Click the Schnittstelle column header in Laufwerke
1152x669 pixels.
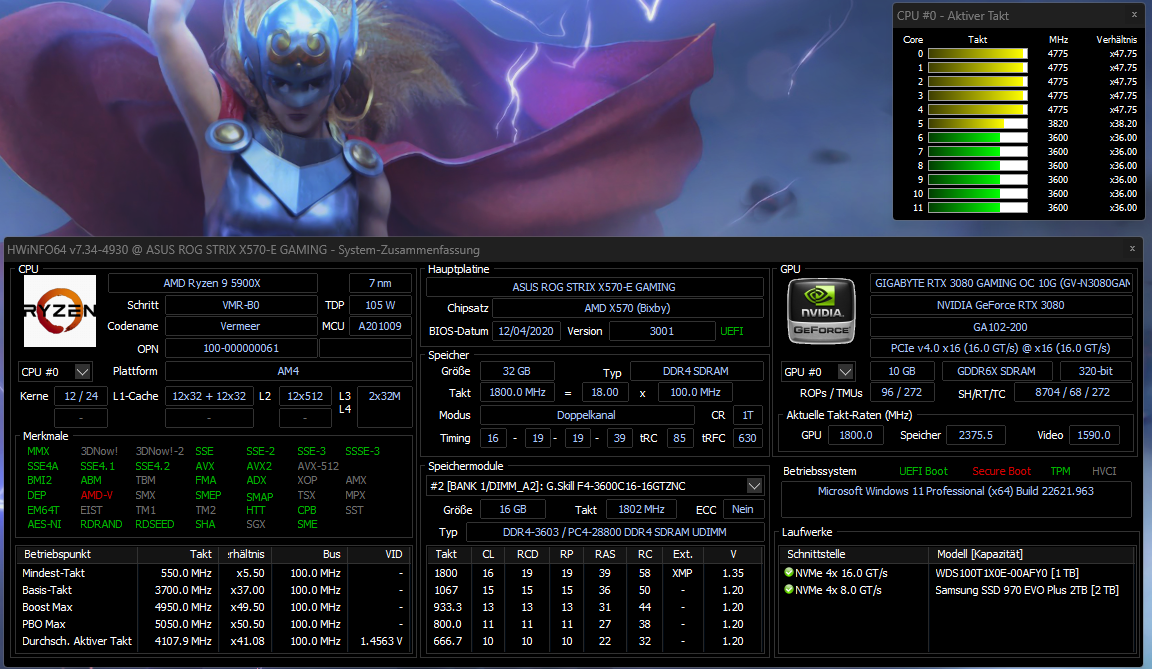(x=854, y=554)
